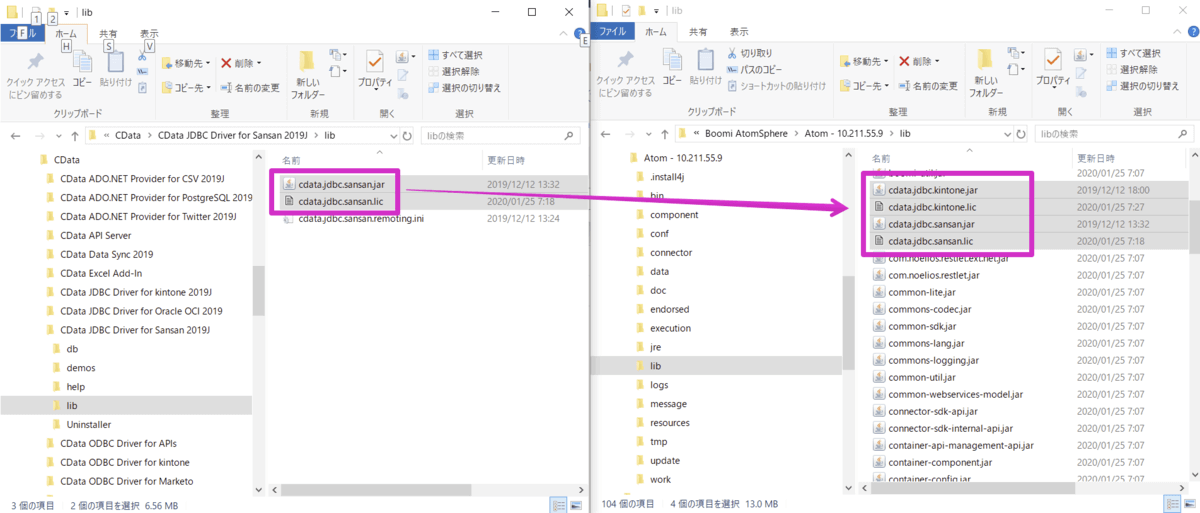The width and height of the screenshot is (1200, 513).
Task: Open demos folder in left tree
Action: coord(80,367)
